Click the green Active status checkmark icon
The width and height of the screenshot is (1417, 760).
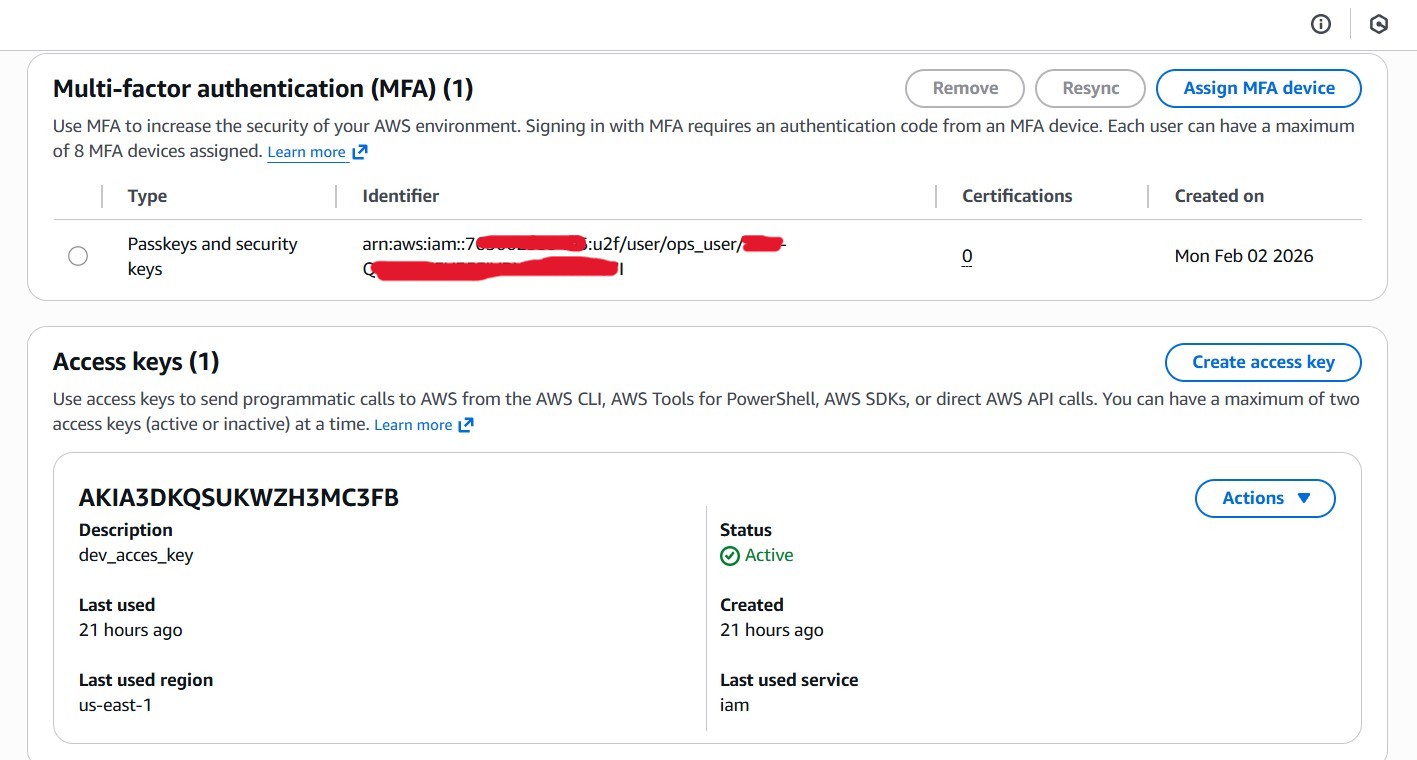coord(730,556)
